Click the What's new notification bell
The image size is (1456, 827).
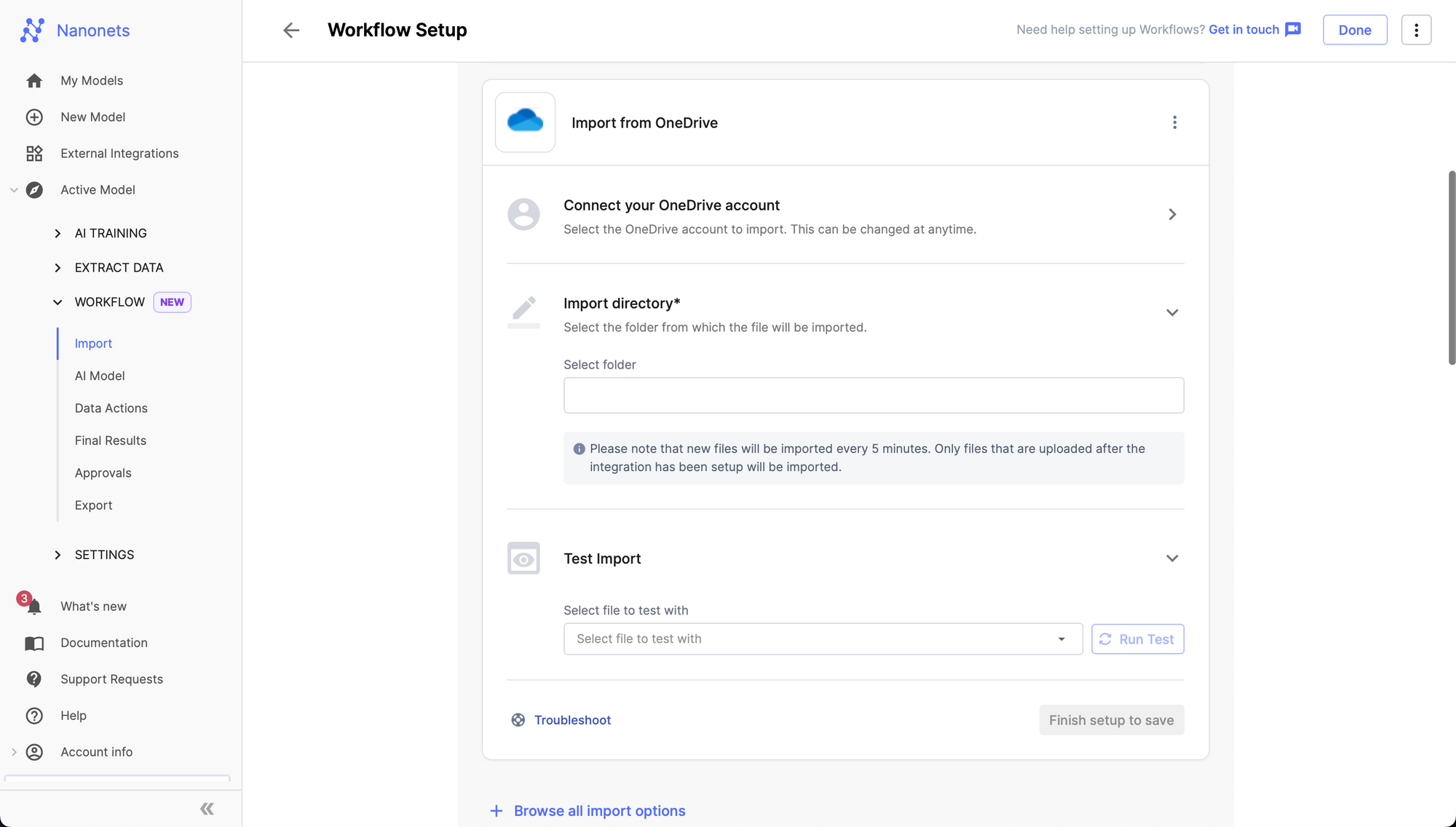[33, 606]
